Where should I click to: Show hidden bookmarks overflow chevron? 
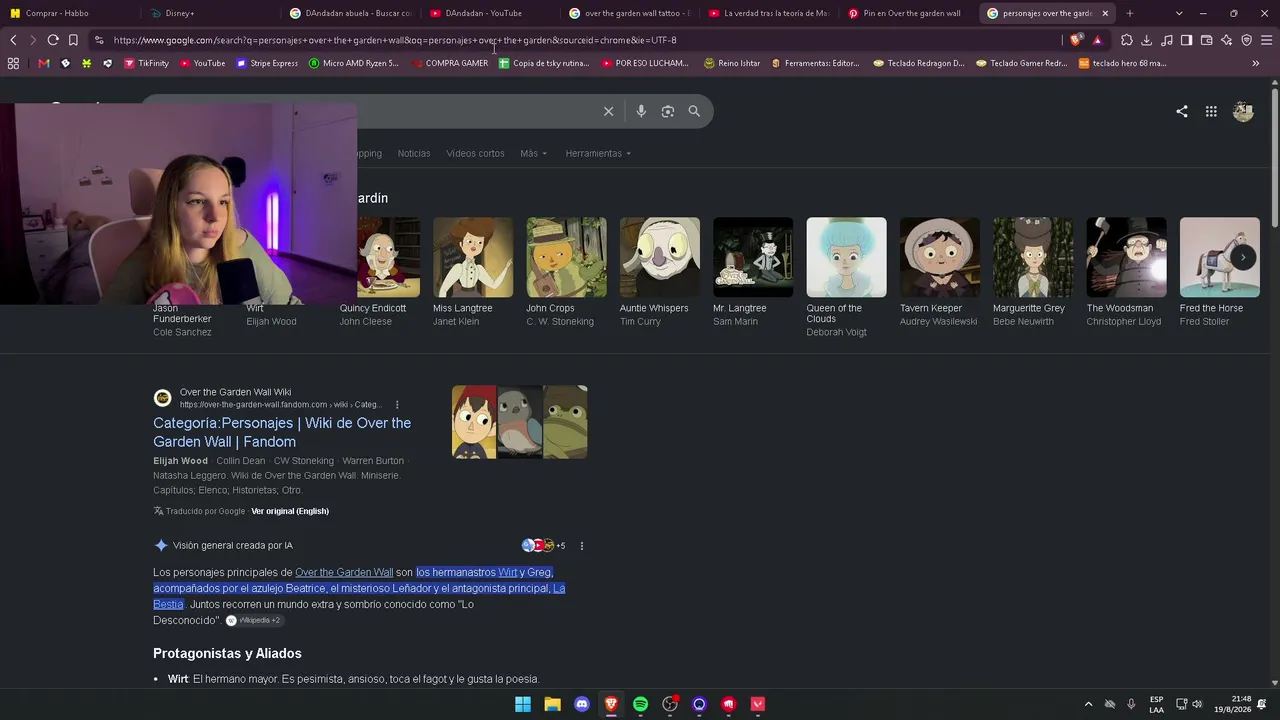click(1255, 63)
